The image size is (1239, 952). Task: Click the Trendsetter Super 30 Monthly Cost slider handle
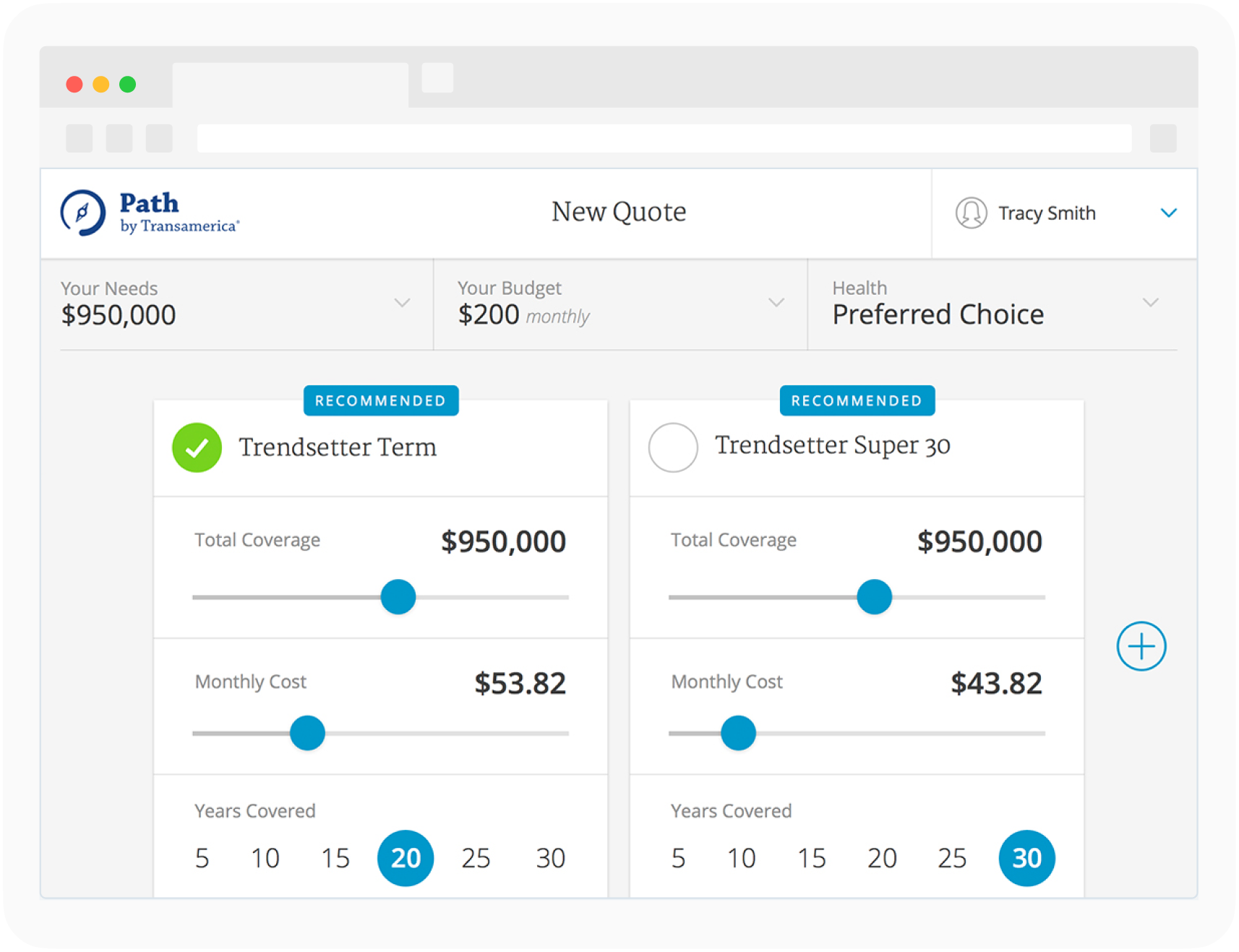point(738,733)
